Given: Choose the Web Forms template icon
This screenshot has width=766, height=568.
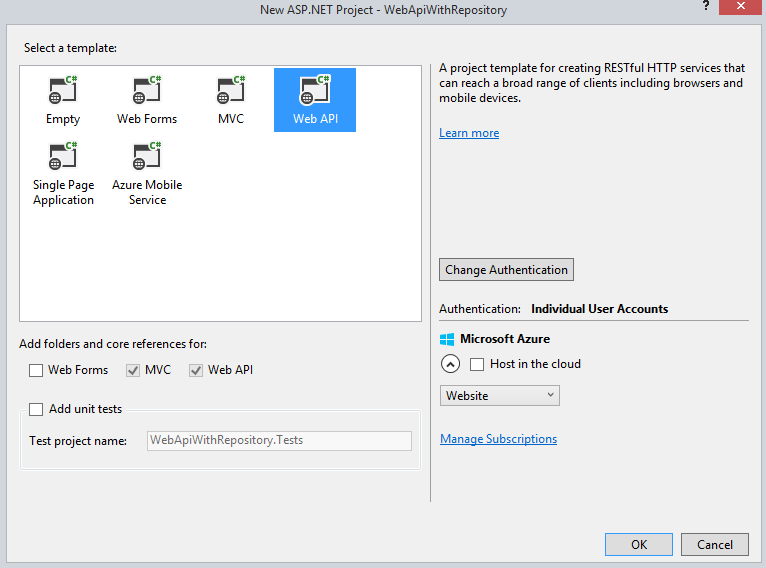Looking at the screenshot, I should 147,91.
